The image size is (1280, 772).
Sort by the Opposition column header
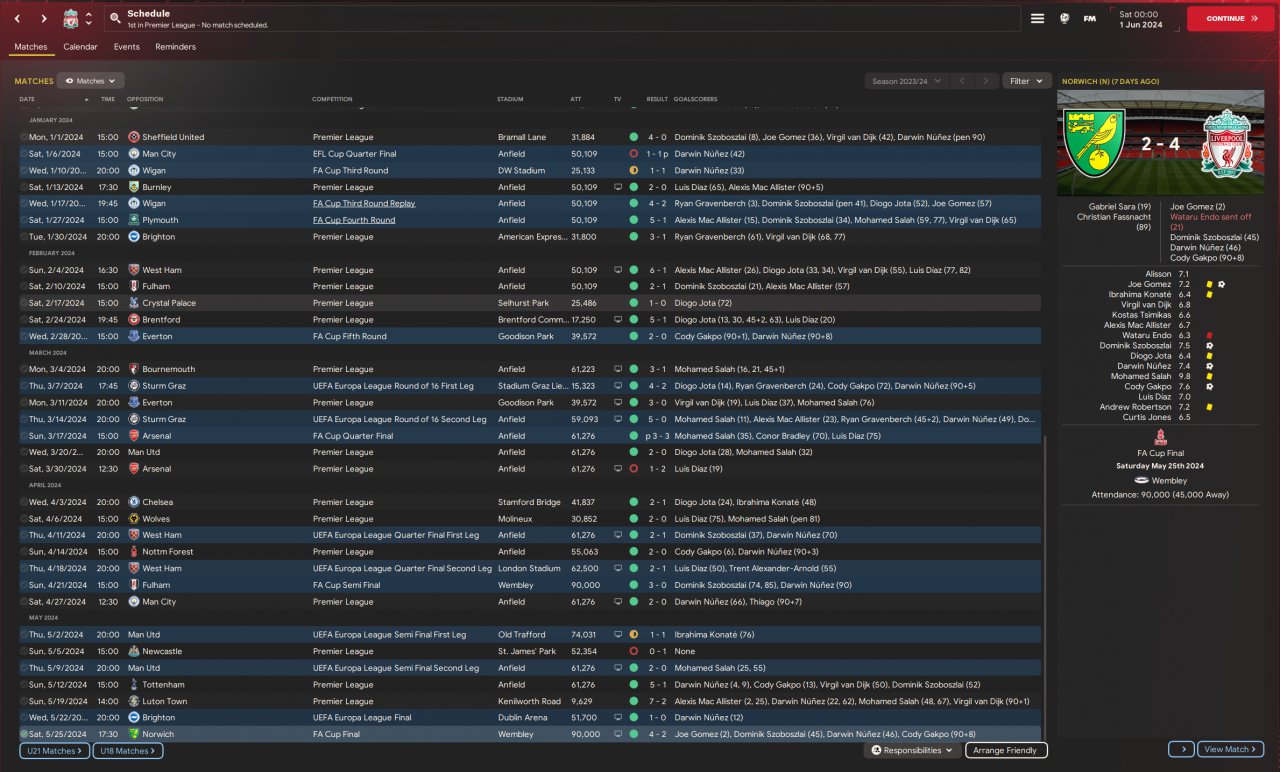pos(145,99)
